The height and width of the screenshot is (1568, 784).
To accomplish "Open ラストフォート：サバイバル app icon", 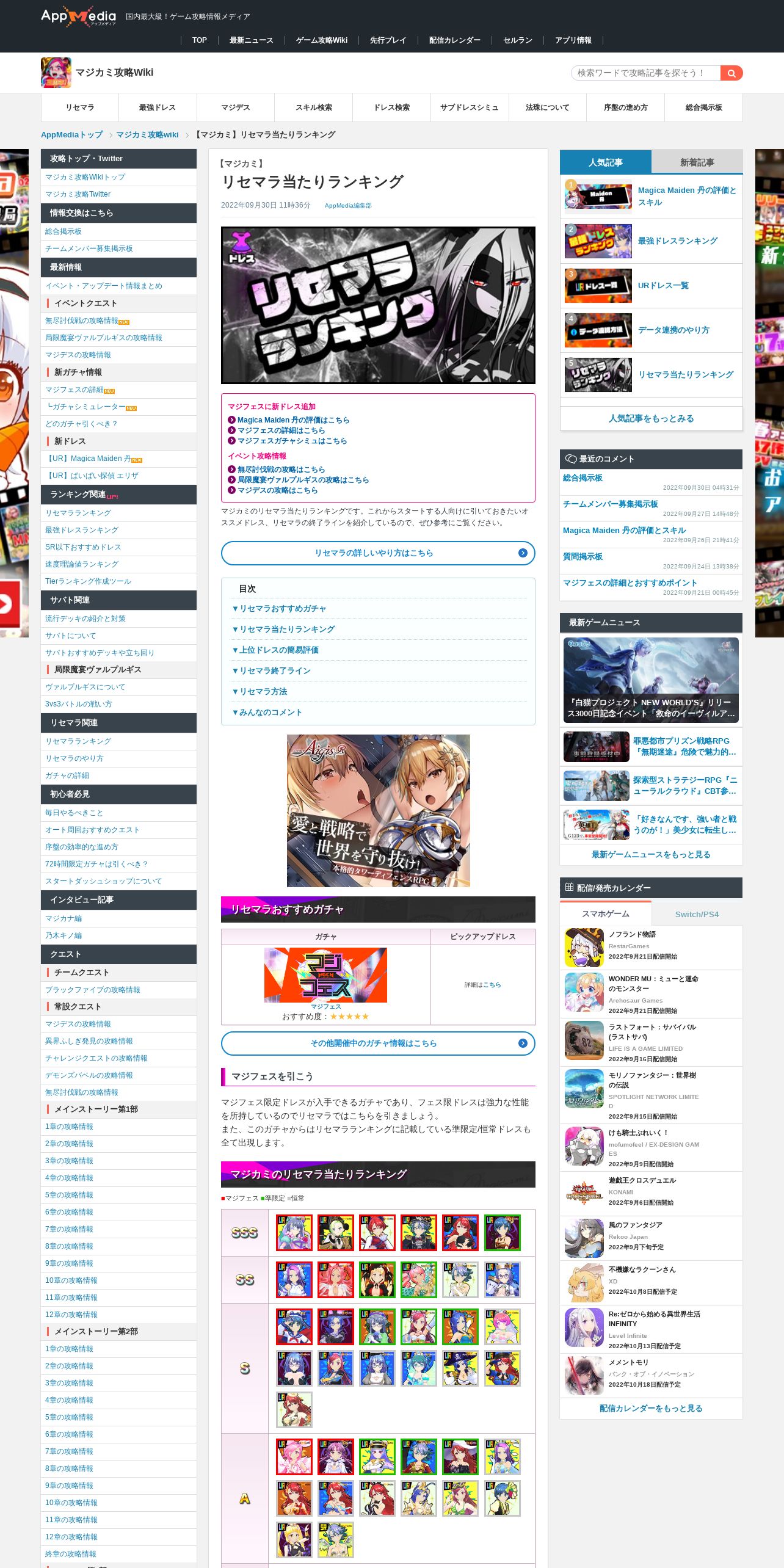I will click(x=584, y=1040).
